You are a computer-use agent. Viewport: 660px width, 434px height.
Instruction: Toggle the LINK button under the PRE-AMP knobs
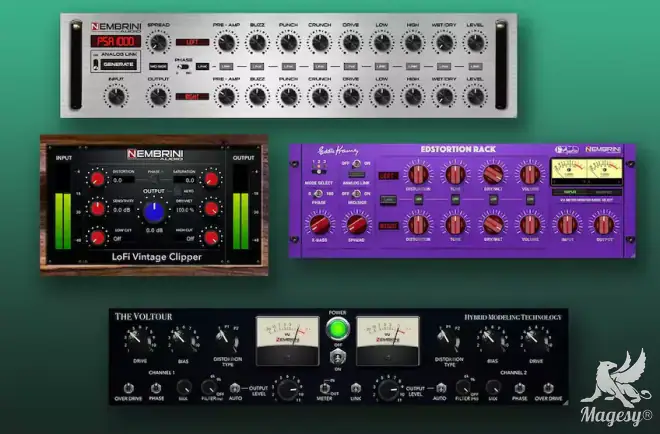tap(226, 67)
